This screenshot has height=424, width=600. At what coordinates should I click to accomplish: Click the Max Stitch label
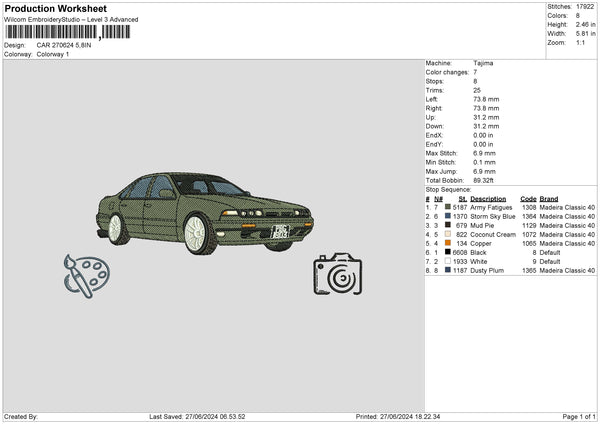point(441,153)
